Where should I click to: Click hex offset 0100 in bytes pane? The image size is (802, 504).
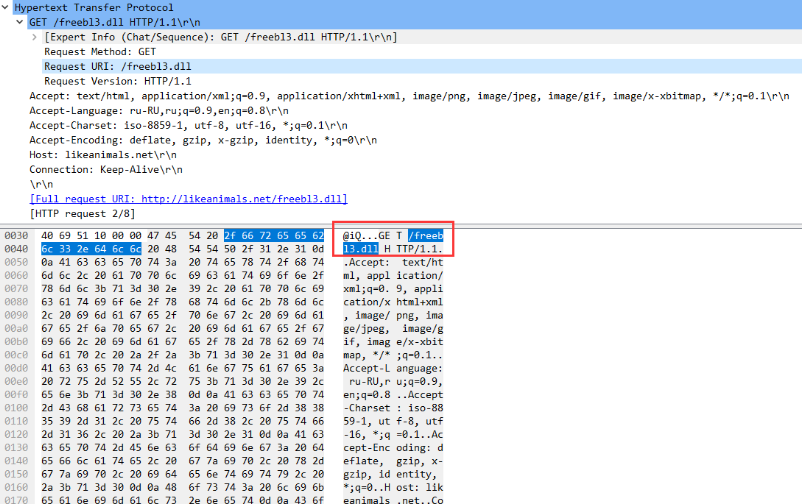[x=16, y=408]
